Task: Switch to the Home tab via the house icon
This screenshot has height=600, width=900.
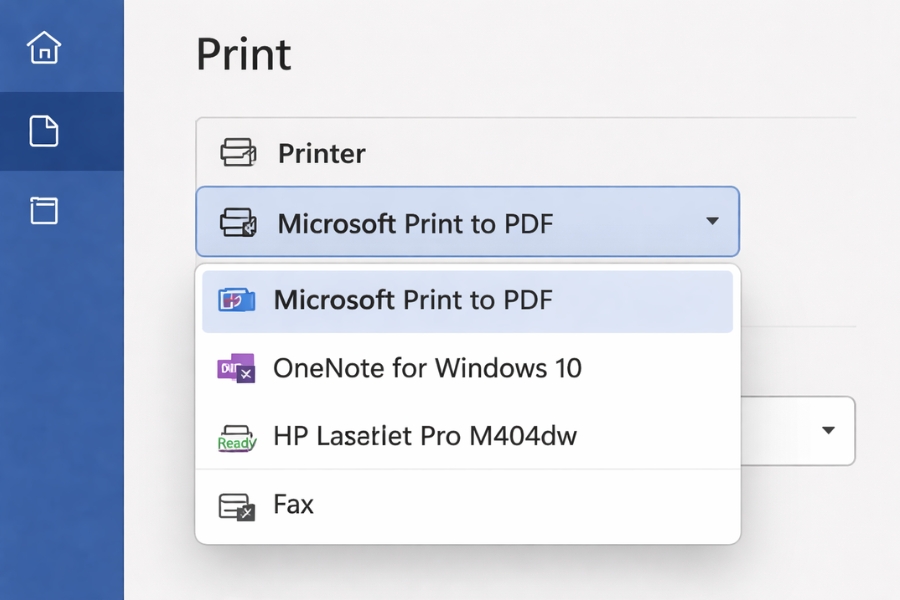Action: pyautogui.click(x=44, y=47)
